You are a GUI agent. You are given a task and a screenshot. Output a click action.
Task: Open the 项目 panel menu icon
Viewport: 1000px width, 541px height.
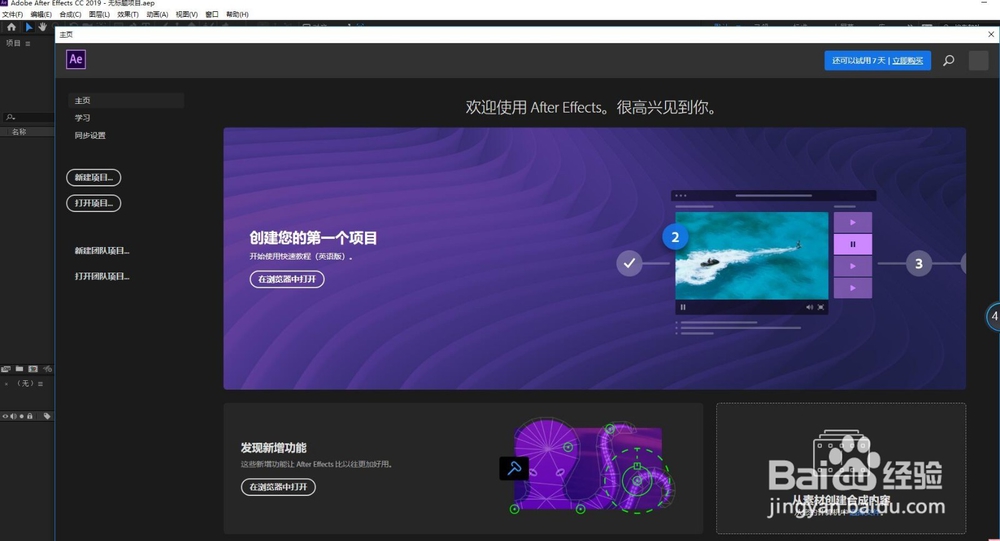coord(27,43)
